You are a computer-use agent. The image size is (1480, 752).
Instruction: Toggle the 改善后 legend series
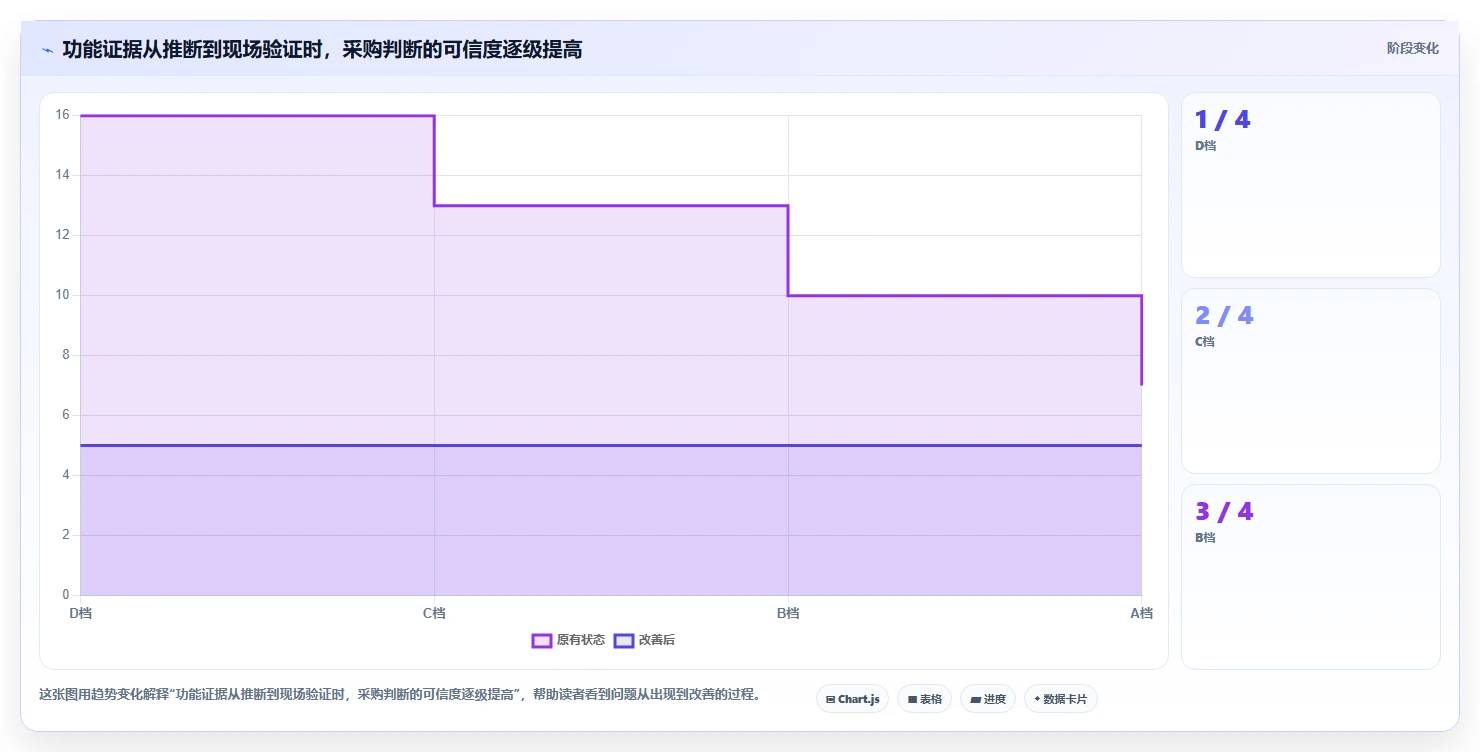click(x=644, y=640)
